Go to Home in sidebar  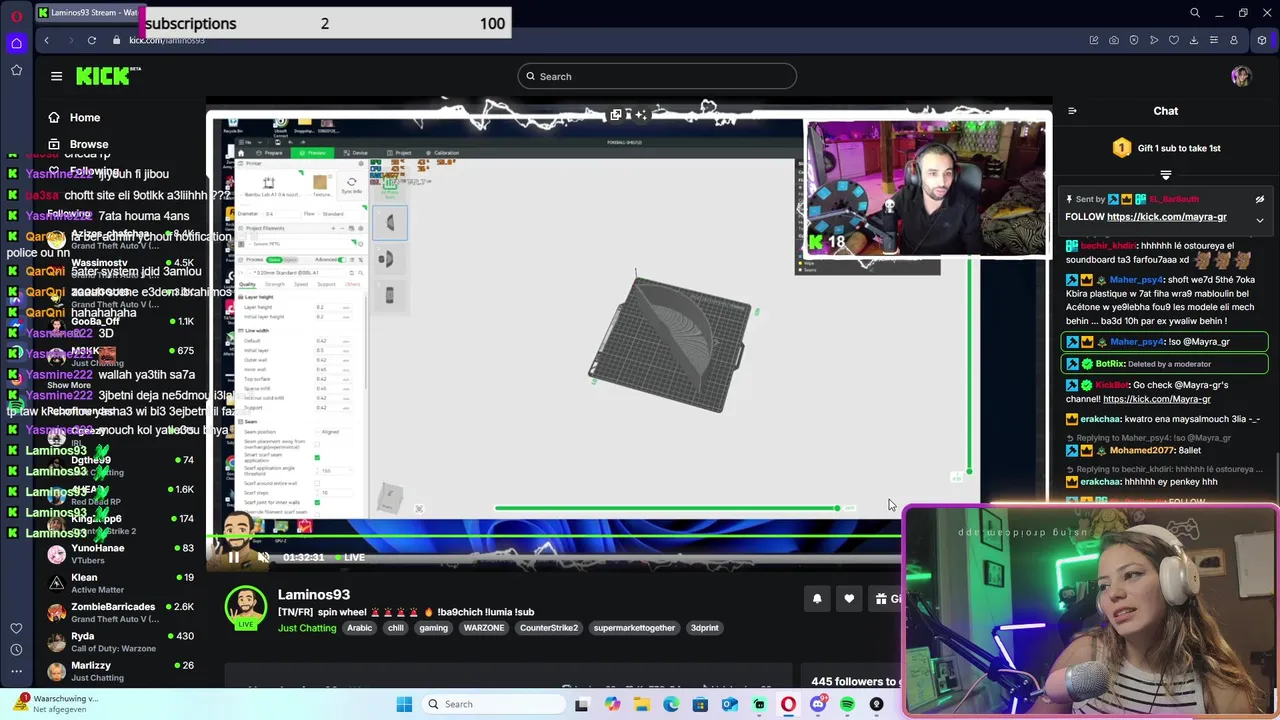(x=75, y=117)
